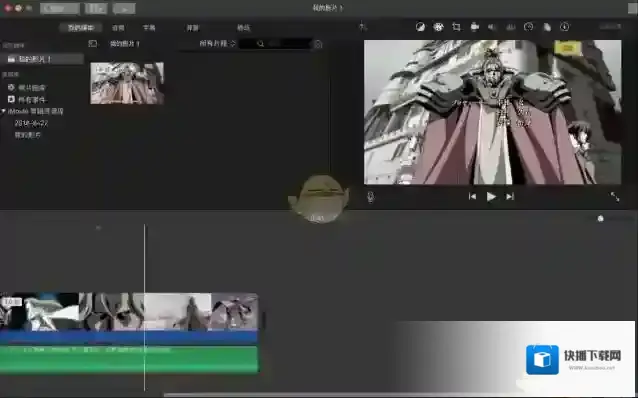This screenshot has height=398, width=638.
Task: Show the clip information panel
Action: 565,27
